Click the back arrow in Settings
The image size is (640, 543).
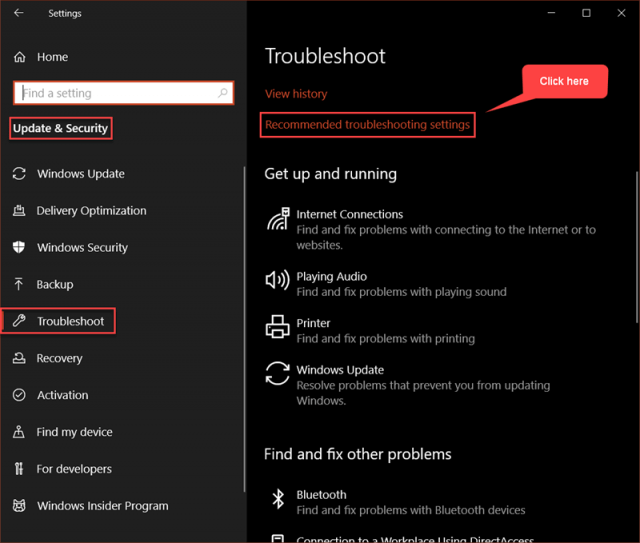tap(19, 13)
